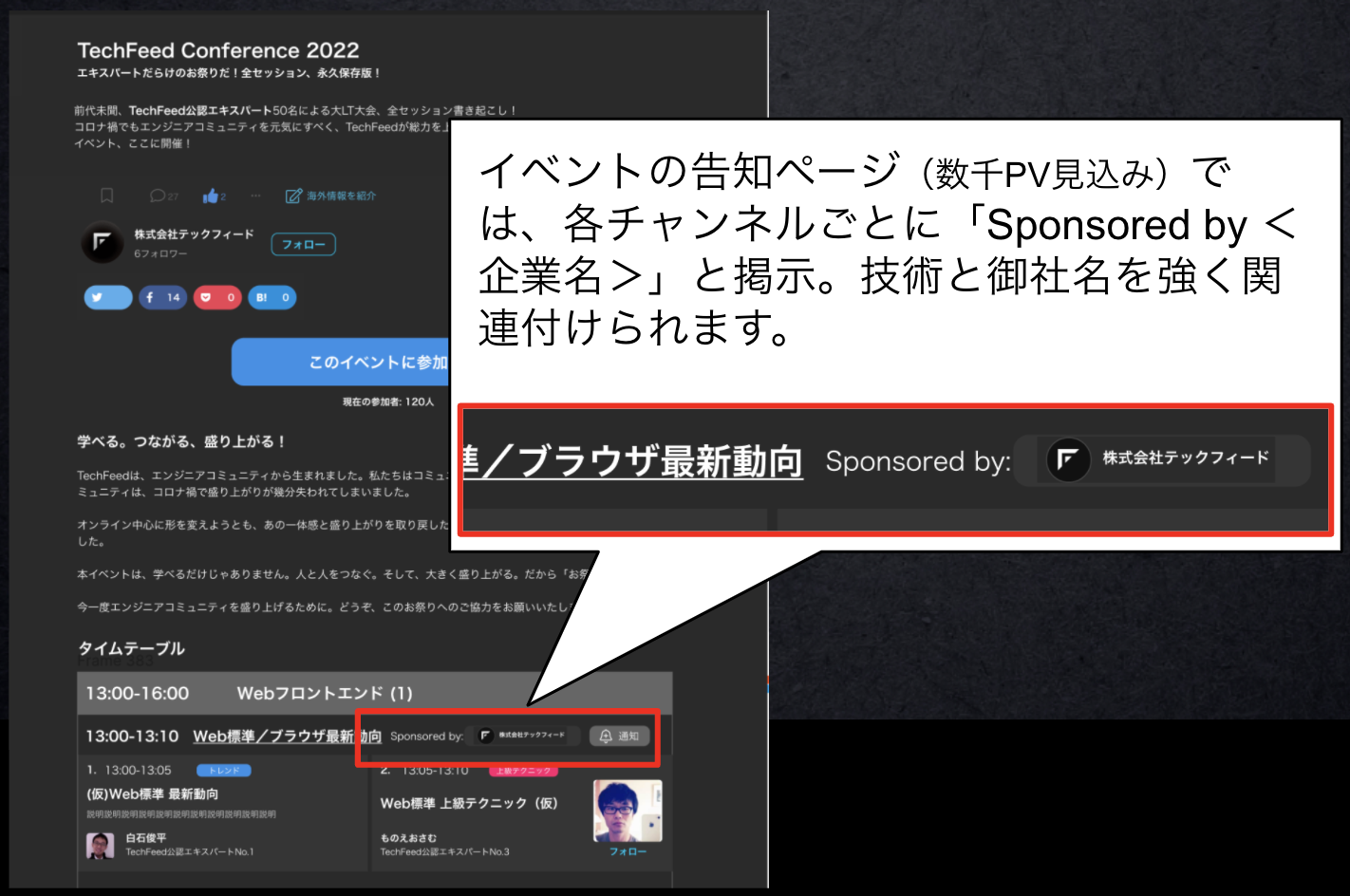Open speaker name ものえおさむ
The image size is (1350, 896).
[408, 838]
